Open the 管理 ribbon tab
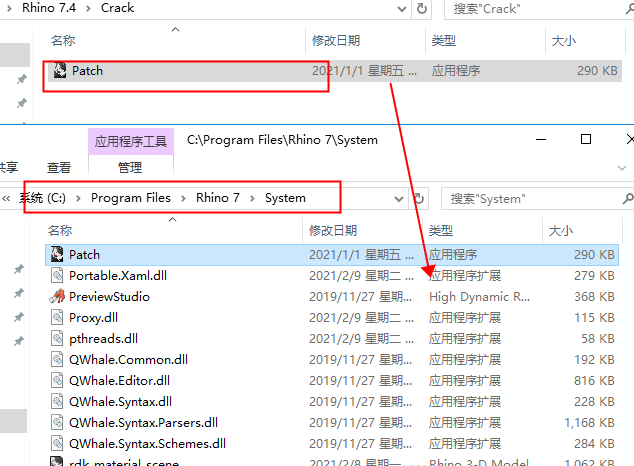The width and height of the screenshot is (634, 466). coord(130,168)
